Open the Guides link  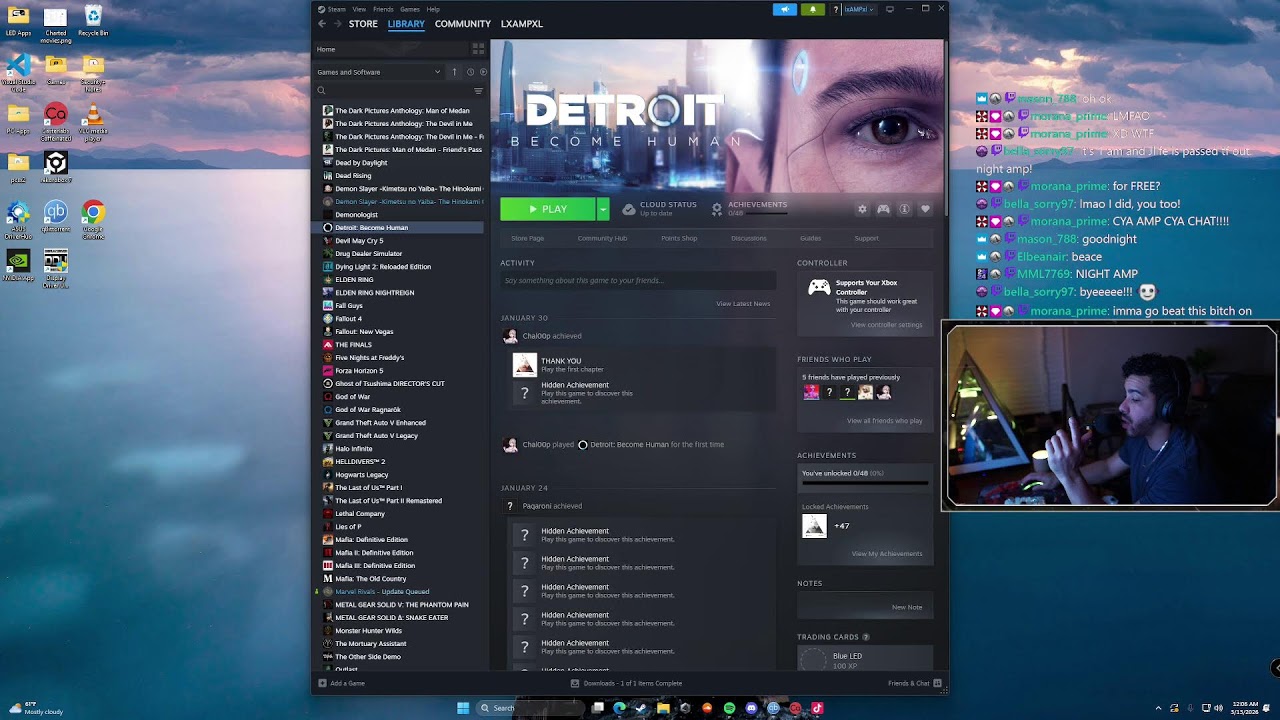coord(810,238)
